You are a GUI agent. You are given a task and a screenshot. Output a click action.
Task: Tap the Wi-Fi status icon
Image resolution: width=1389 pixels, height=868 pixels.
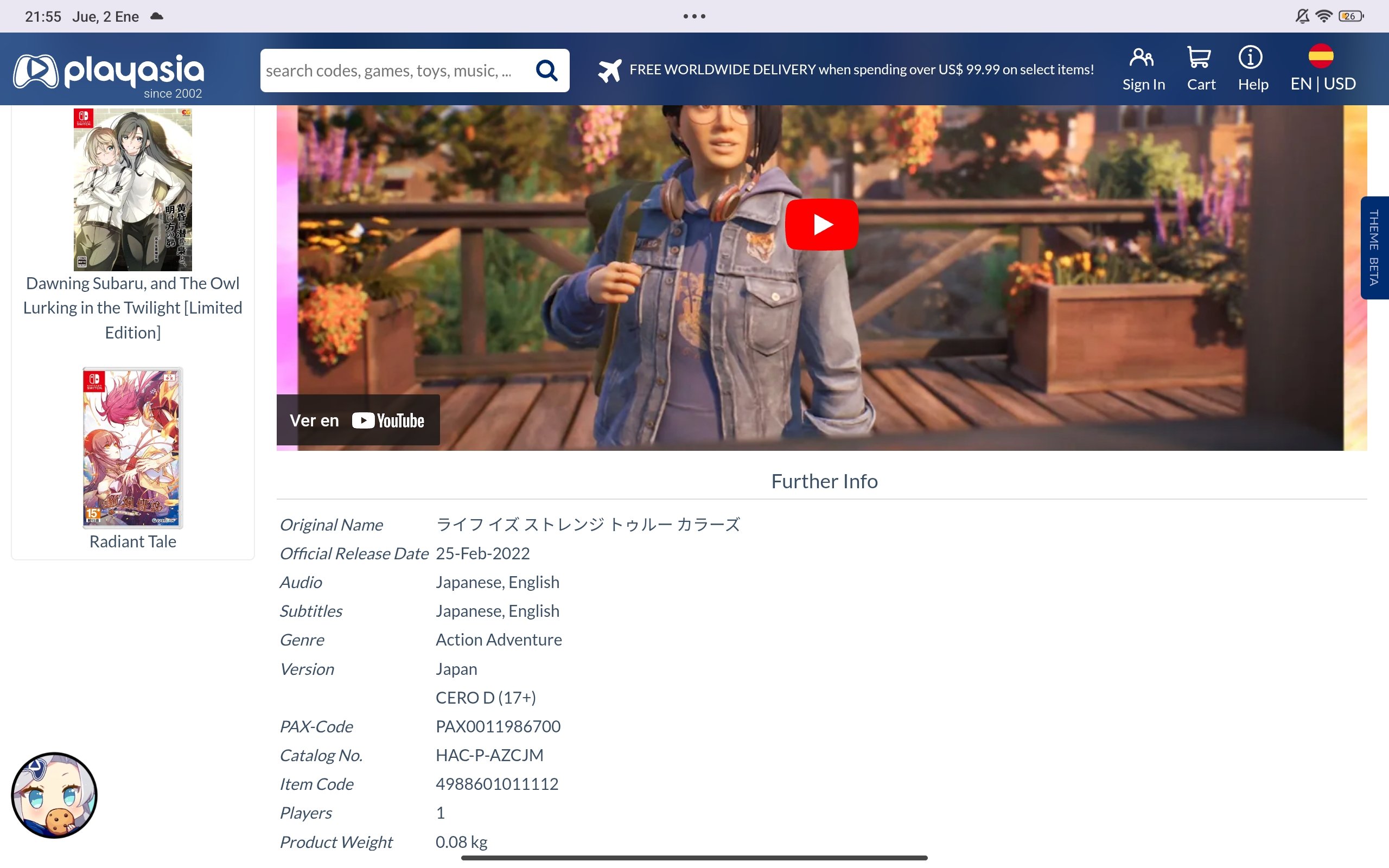coord(1323,16)
